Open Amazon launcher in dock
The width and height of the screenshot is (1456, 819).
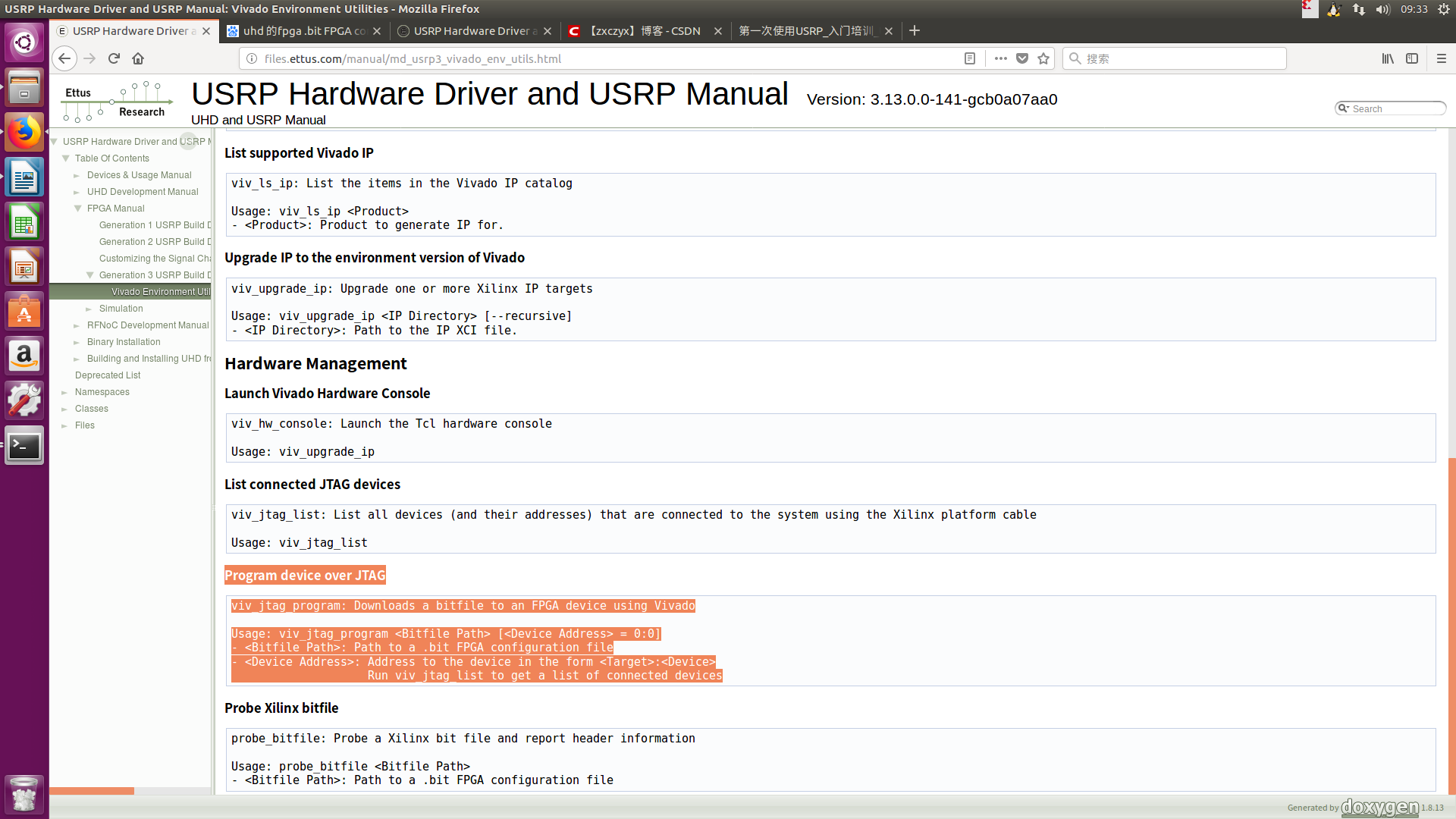[24, 356]
